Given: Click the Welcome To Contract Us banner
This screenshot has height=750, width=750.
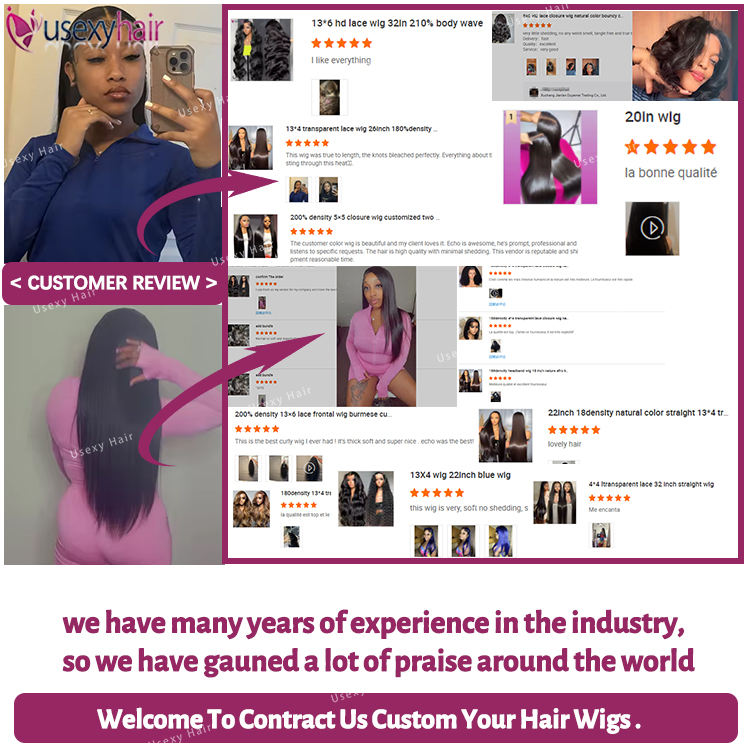Looking at the screenshot, I should pos(375,718).
